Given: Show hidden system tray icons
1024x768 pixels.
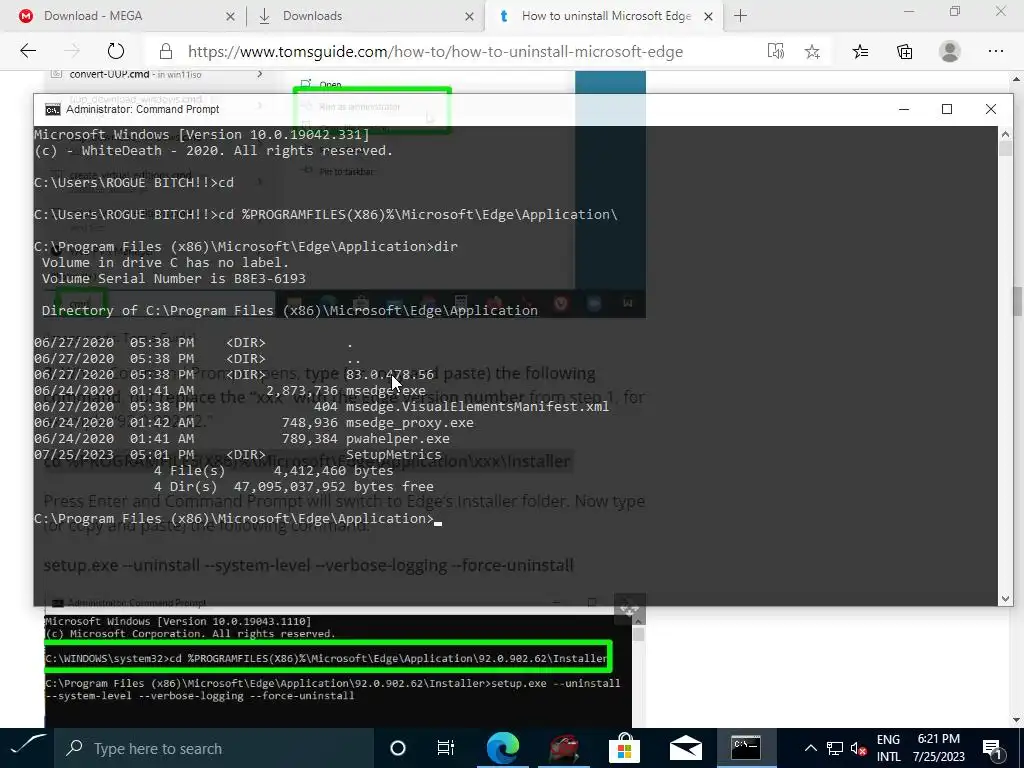Looking at the screenshot, I should [810, 748].
